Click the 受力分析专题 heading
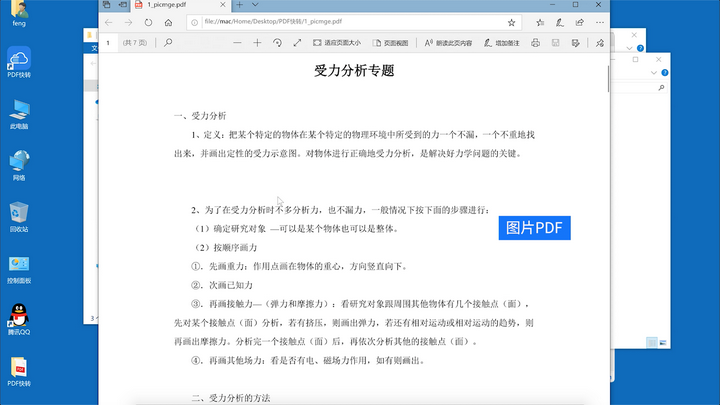The width and height of the screenshot is (720, 405). [x=354, y=71]
